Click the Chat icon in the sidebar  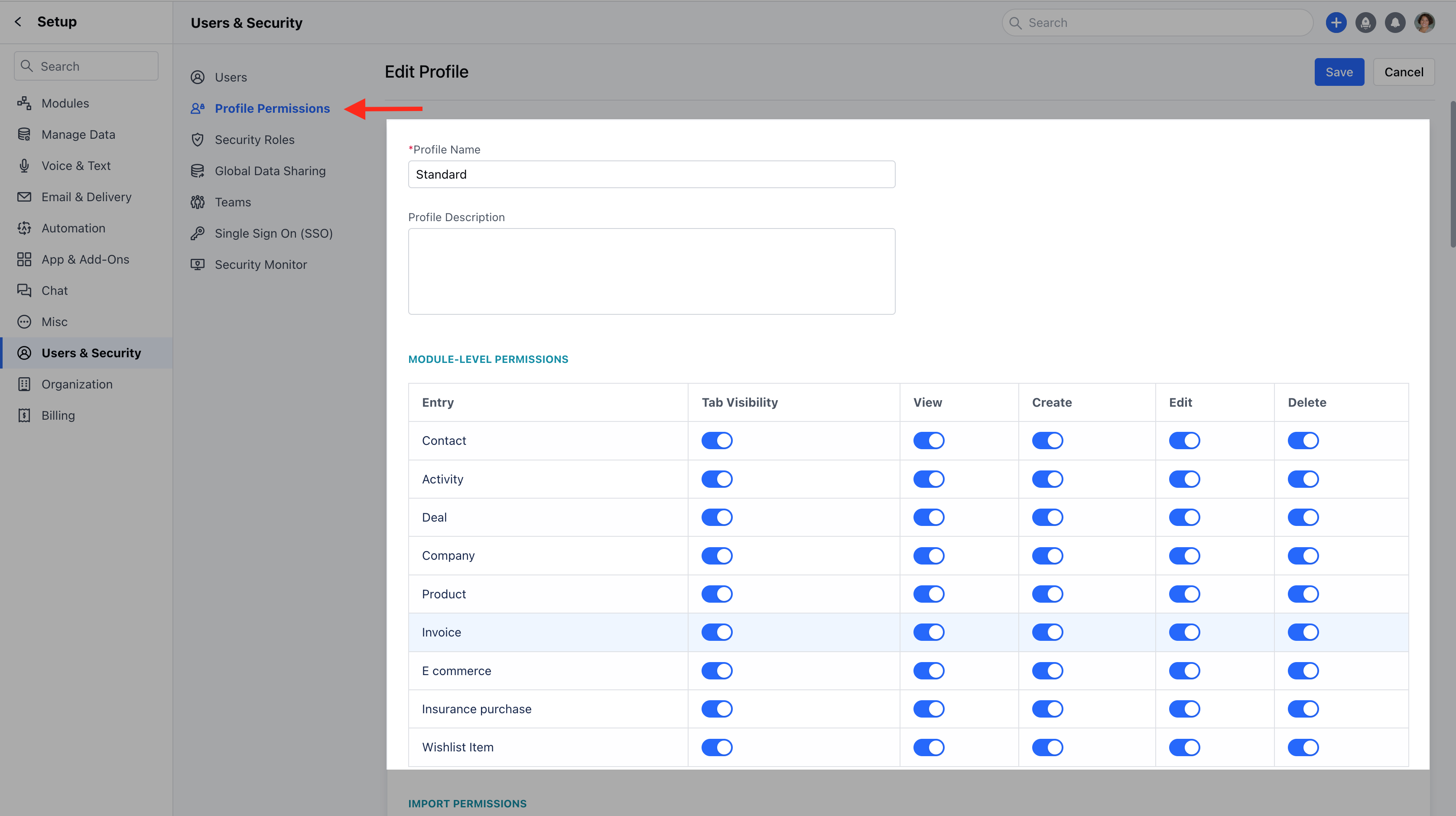(x=24, y=290)
